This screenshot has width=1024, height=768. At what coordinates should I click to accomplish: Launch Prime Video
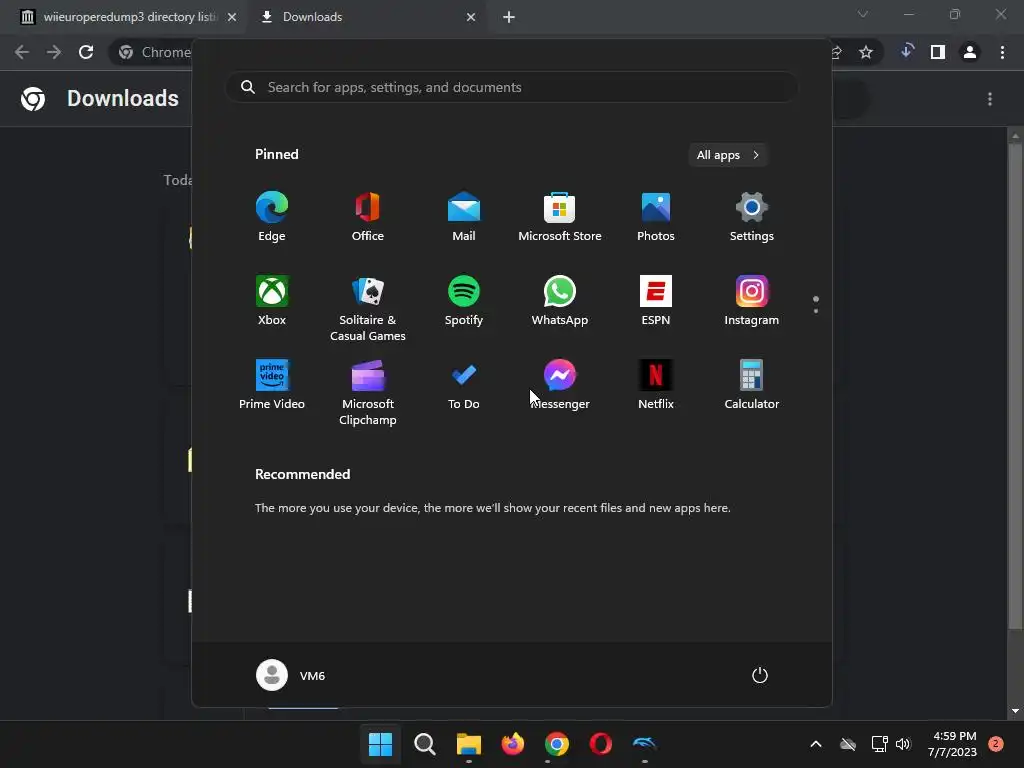tap(272, 384)
